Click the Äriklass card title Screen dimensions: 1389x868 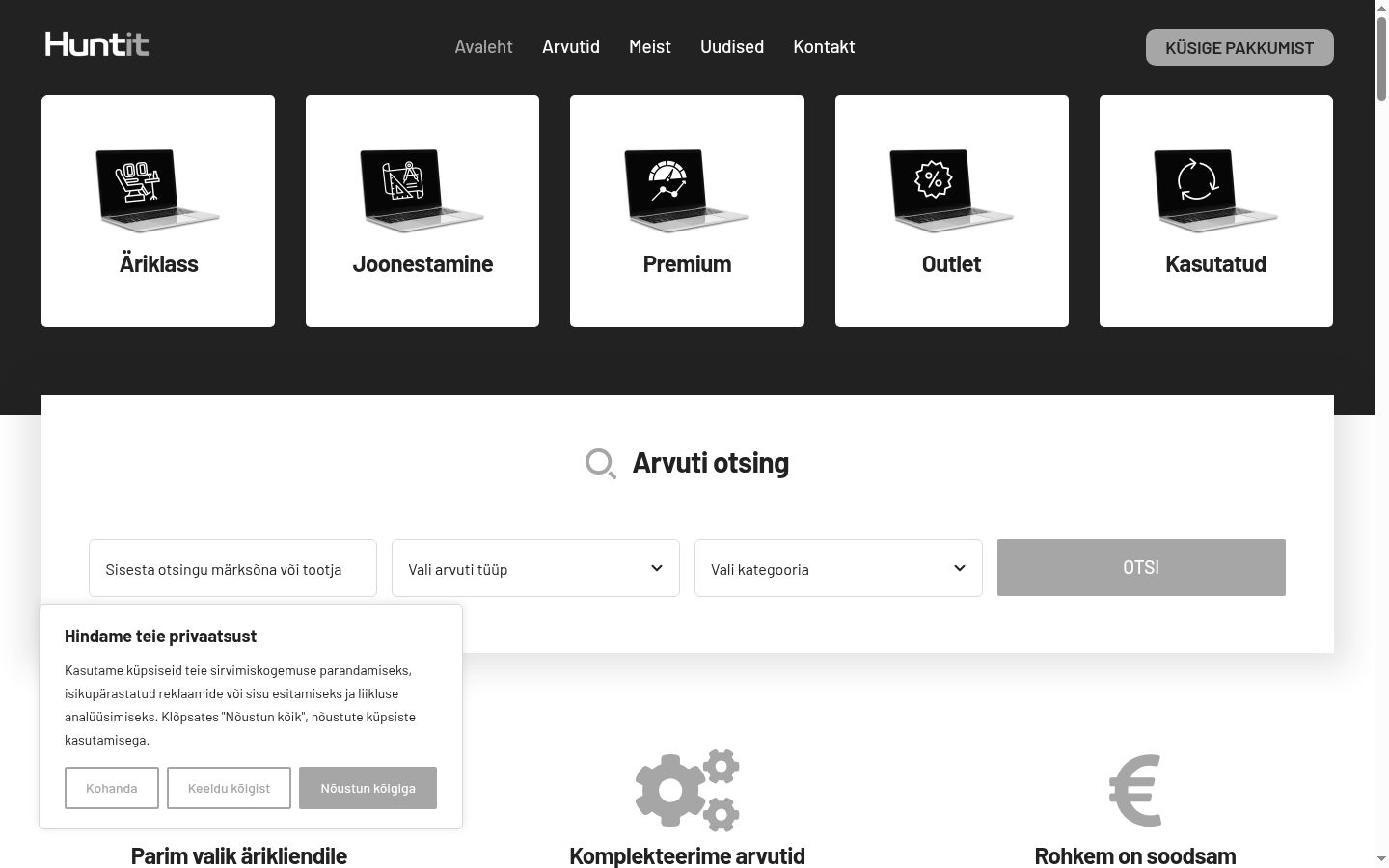pyautogui.click(x=158, y=264)
